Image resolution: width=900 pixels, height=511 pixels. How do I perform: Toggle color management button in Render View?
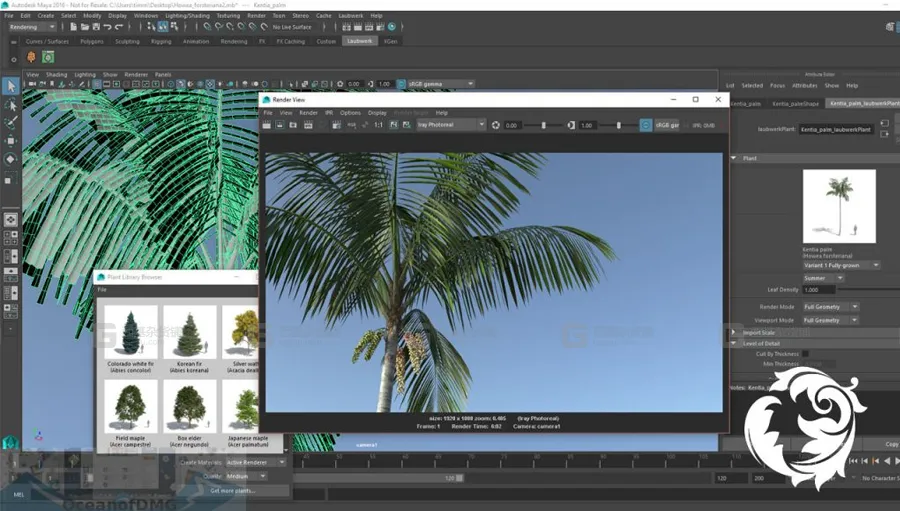646,125
